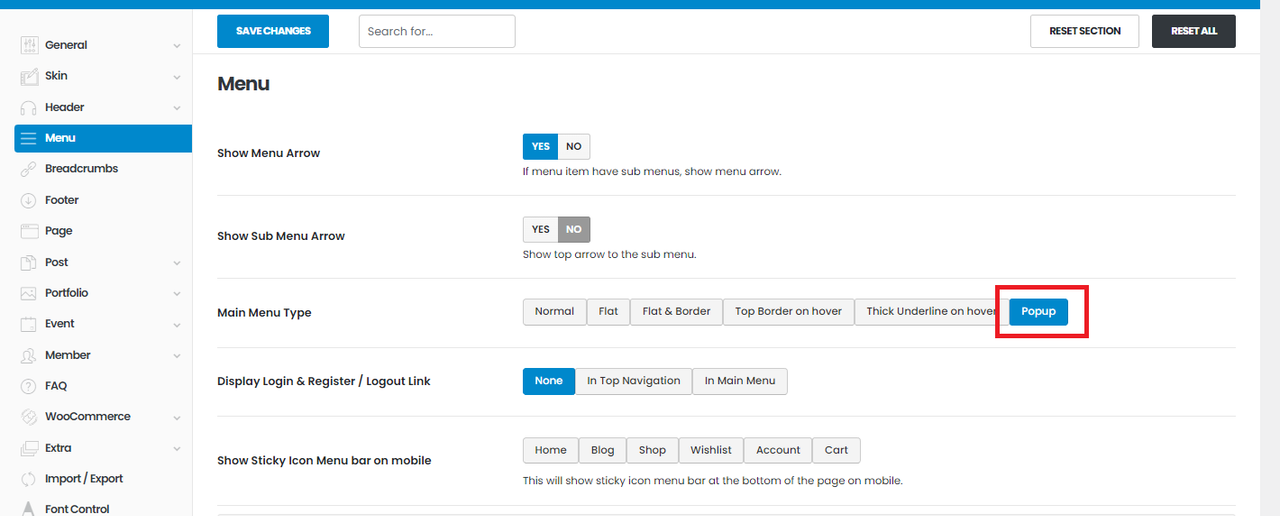Open the Footer settings section
This screenshot has height=516, width=1280.
[x=103, y=200]
